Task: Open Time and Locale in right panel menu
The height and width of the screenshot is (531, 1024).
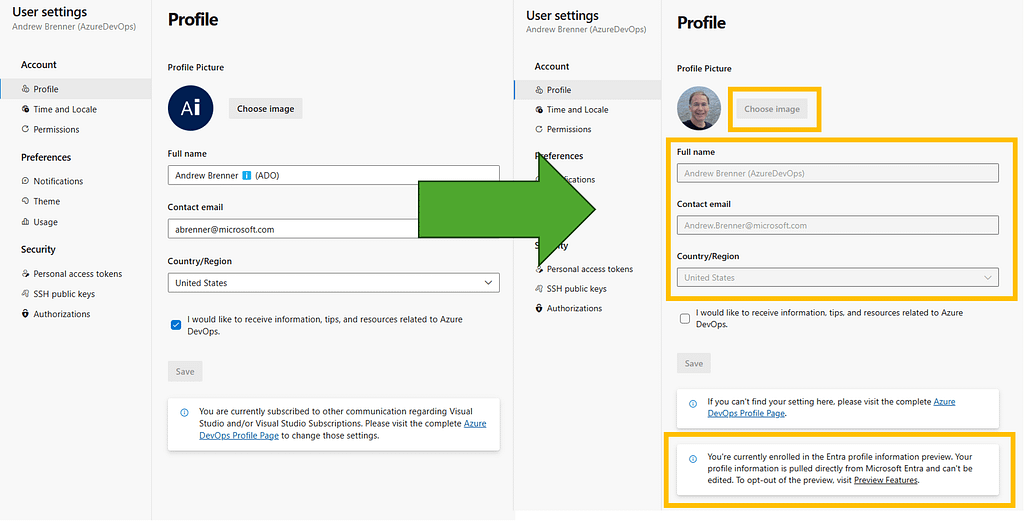Action: pos(577,110)
